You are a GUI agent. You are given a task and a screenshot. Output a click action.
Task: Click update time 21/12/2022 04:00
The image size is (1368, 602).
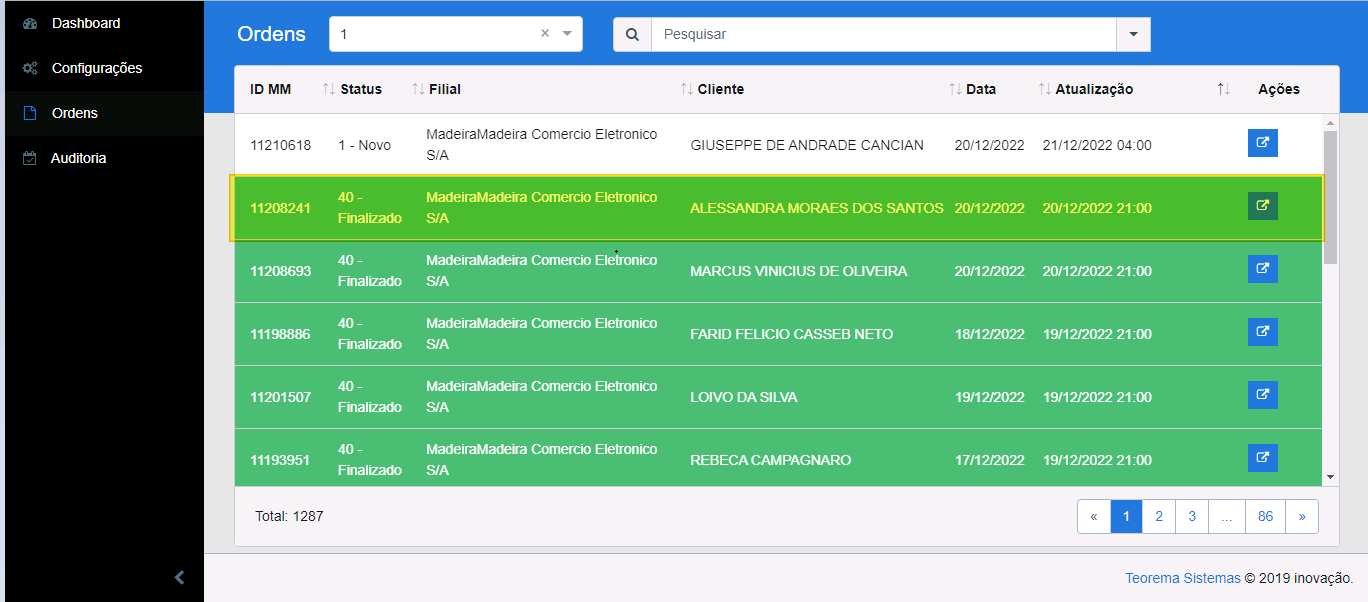[1097, 145]
